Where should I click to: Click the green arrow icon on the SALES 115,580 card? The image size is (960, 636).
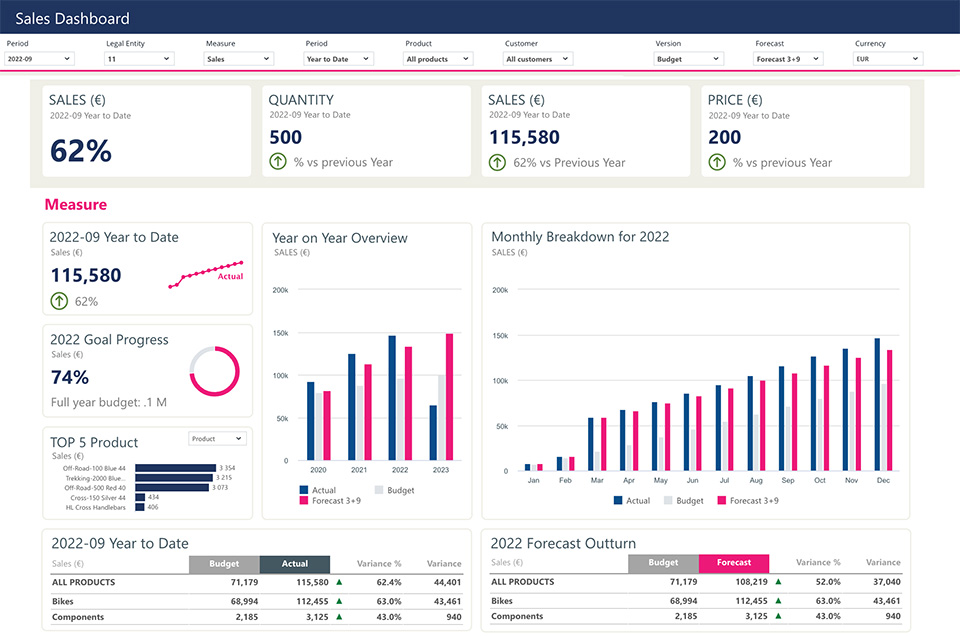pos(497,161)
